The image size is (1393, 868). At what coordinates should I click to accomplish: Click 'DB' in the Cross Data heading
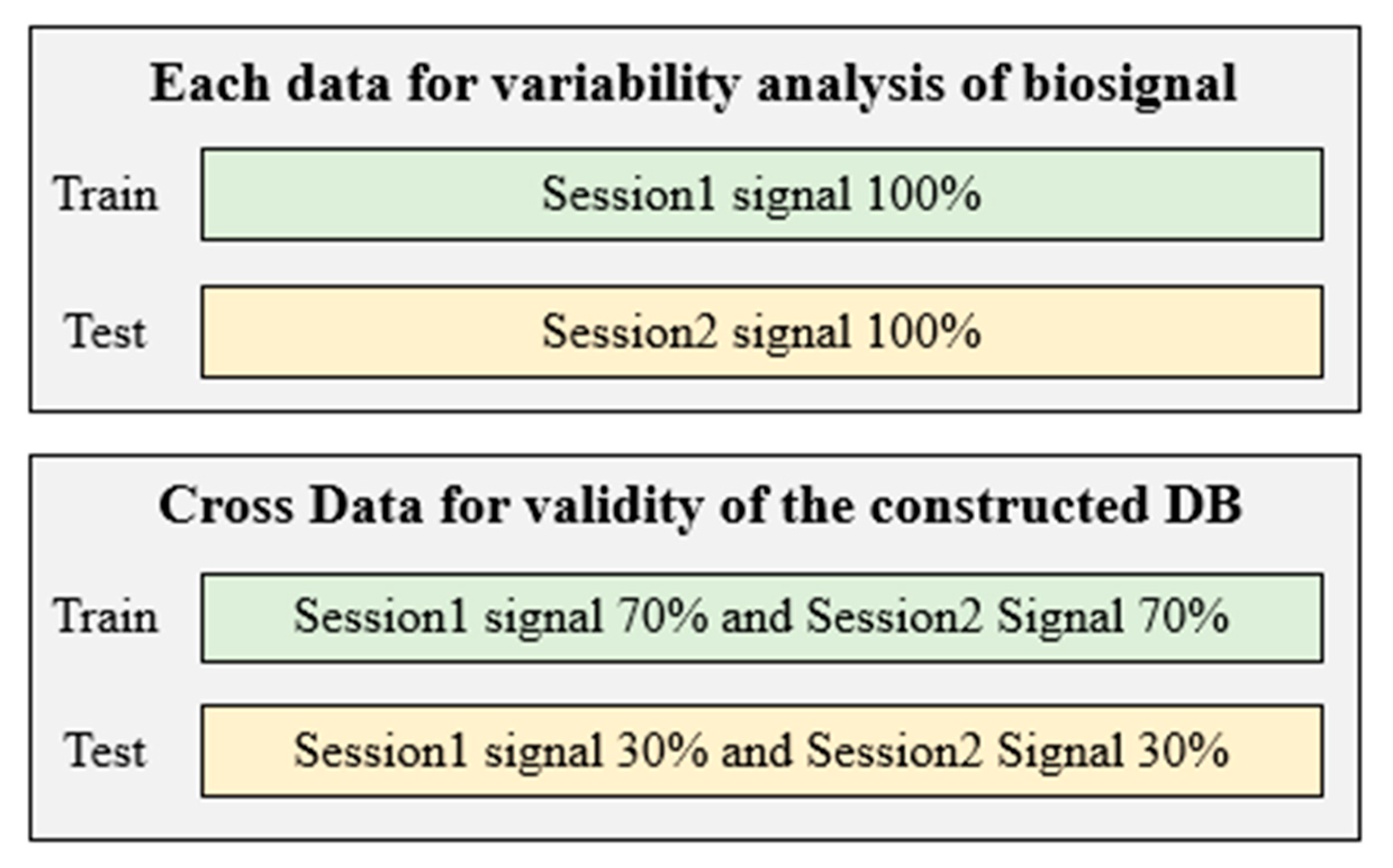[1203, 505]
